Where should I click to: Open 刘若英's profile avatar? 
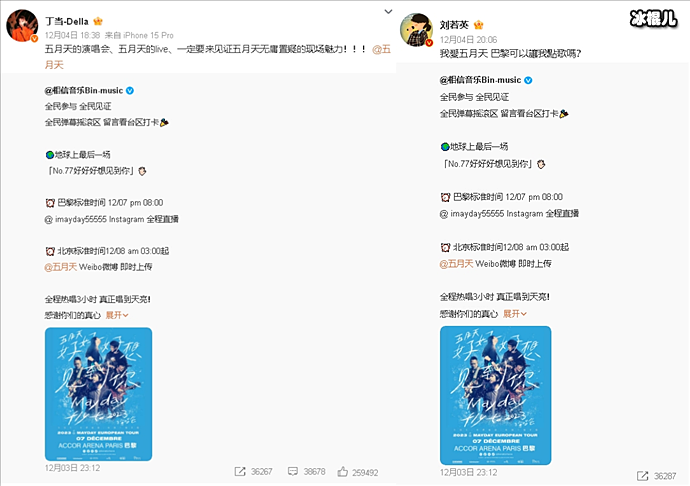point(417,29)
